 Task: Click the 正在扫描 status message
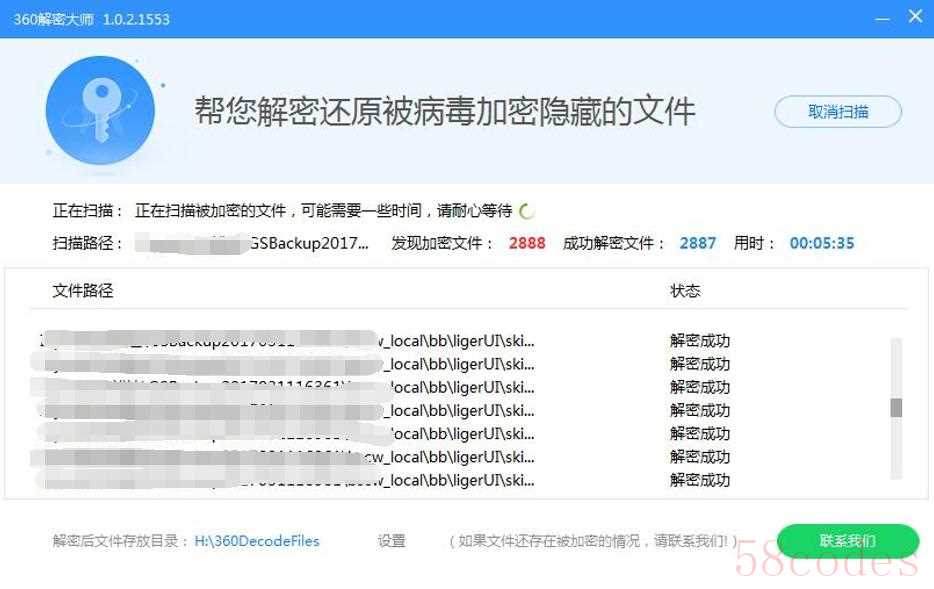(323, 211)
